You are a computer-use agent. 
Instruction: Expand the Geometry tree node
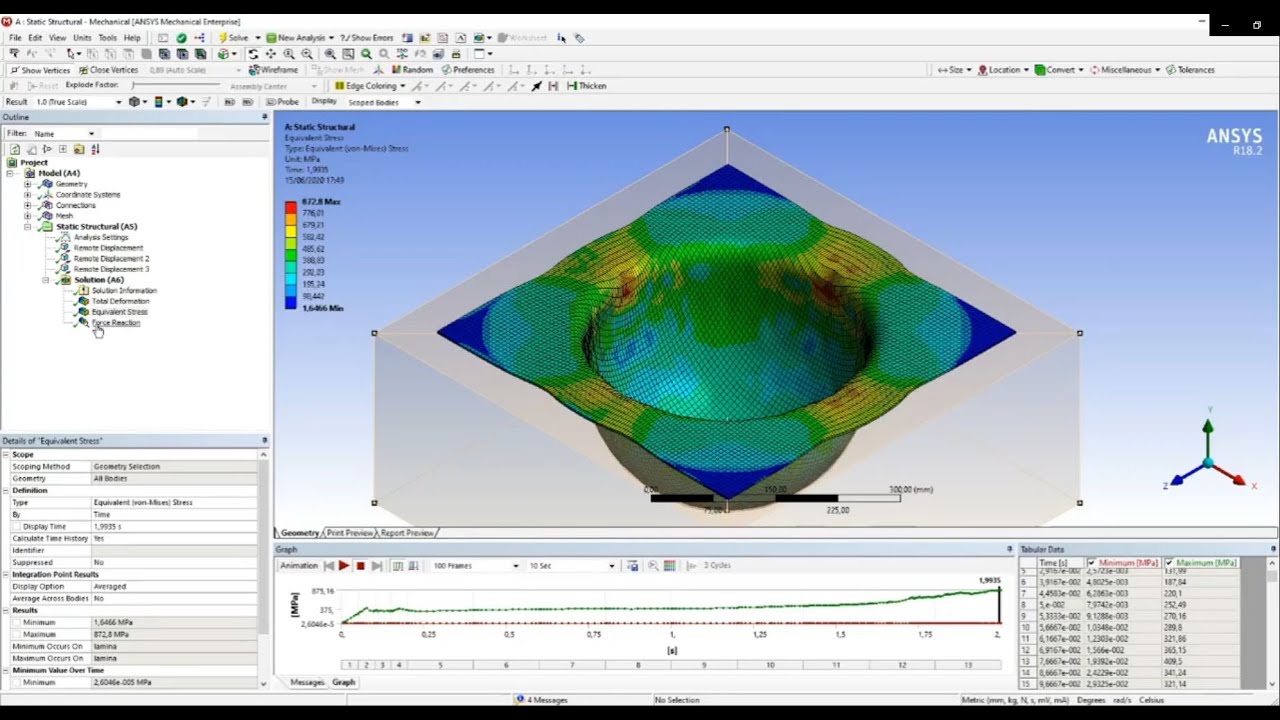tap(28, 184)
